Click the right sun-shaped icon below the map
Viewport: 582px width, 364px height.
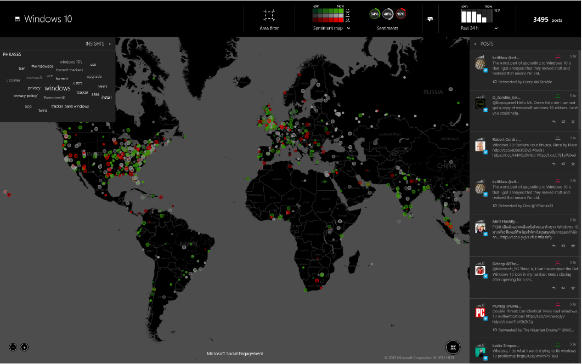click(x=24, y=347)
